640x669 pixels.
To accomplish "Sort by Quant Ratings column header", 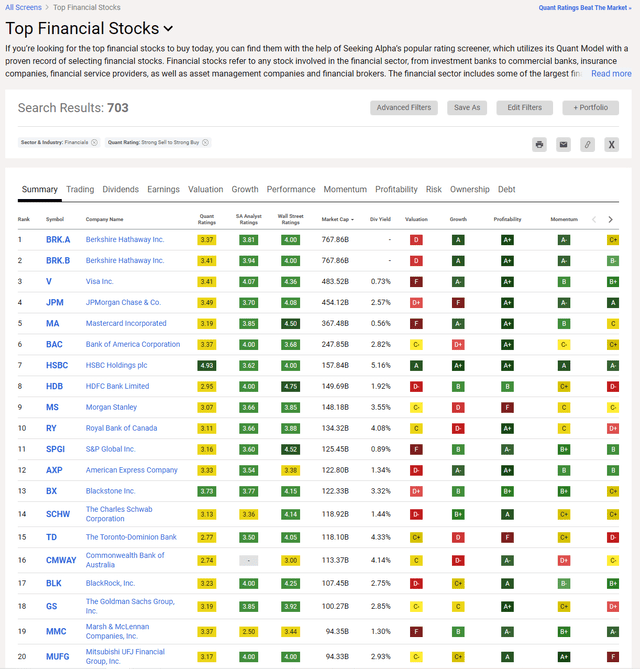I will [207, 219].
